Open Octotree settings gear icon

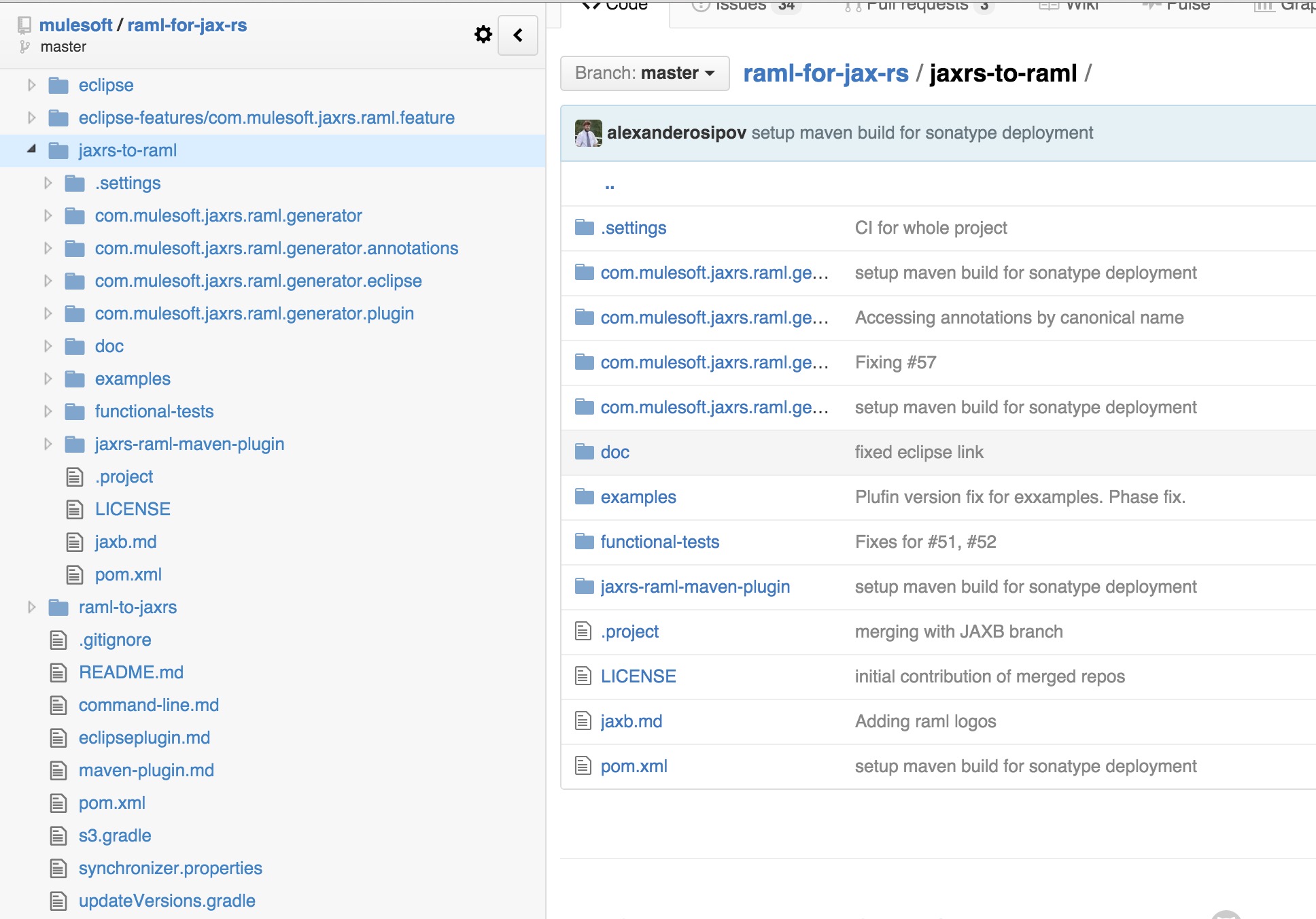coord(483,35)
